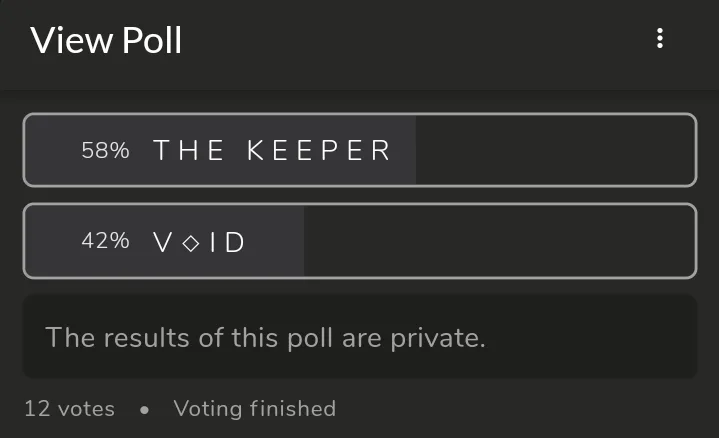Click the Voting finished status text
719x438 pixels.
[x=254, y=408]
